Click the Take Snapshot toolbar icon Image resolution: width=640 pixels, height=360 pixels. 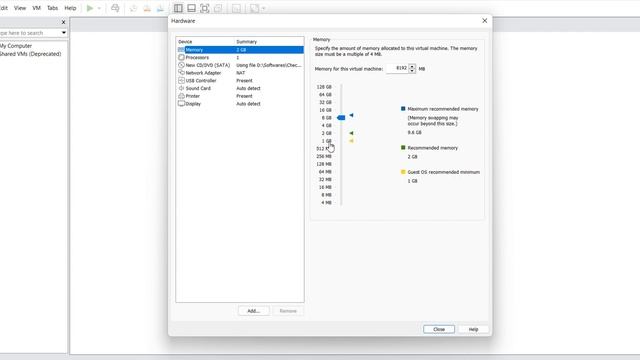[133, 8]
